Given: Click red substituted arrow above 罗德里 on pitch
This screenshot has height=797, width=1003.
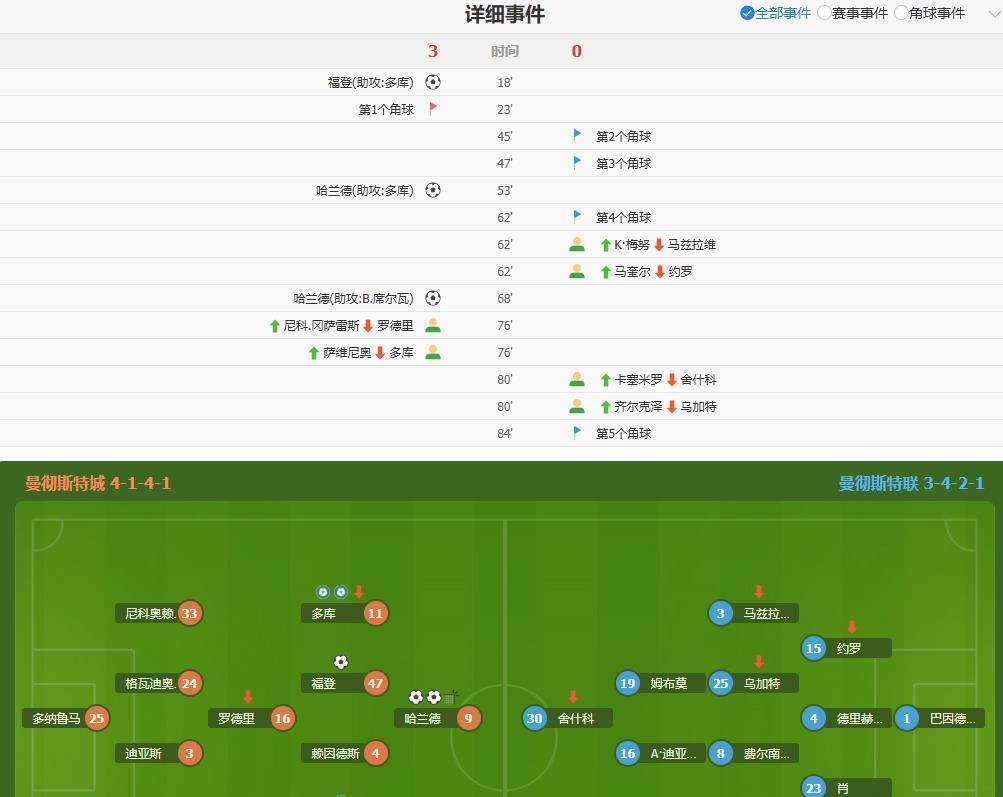Looking at the screenshot, I should pyautogui.click(x=248, y=697).
